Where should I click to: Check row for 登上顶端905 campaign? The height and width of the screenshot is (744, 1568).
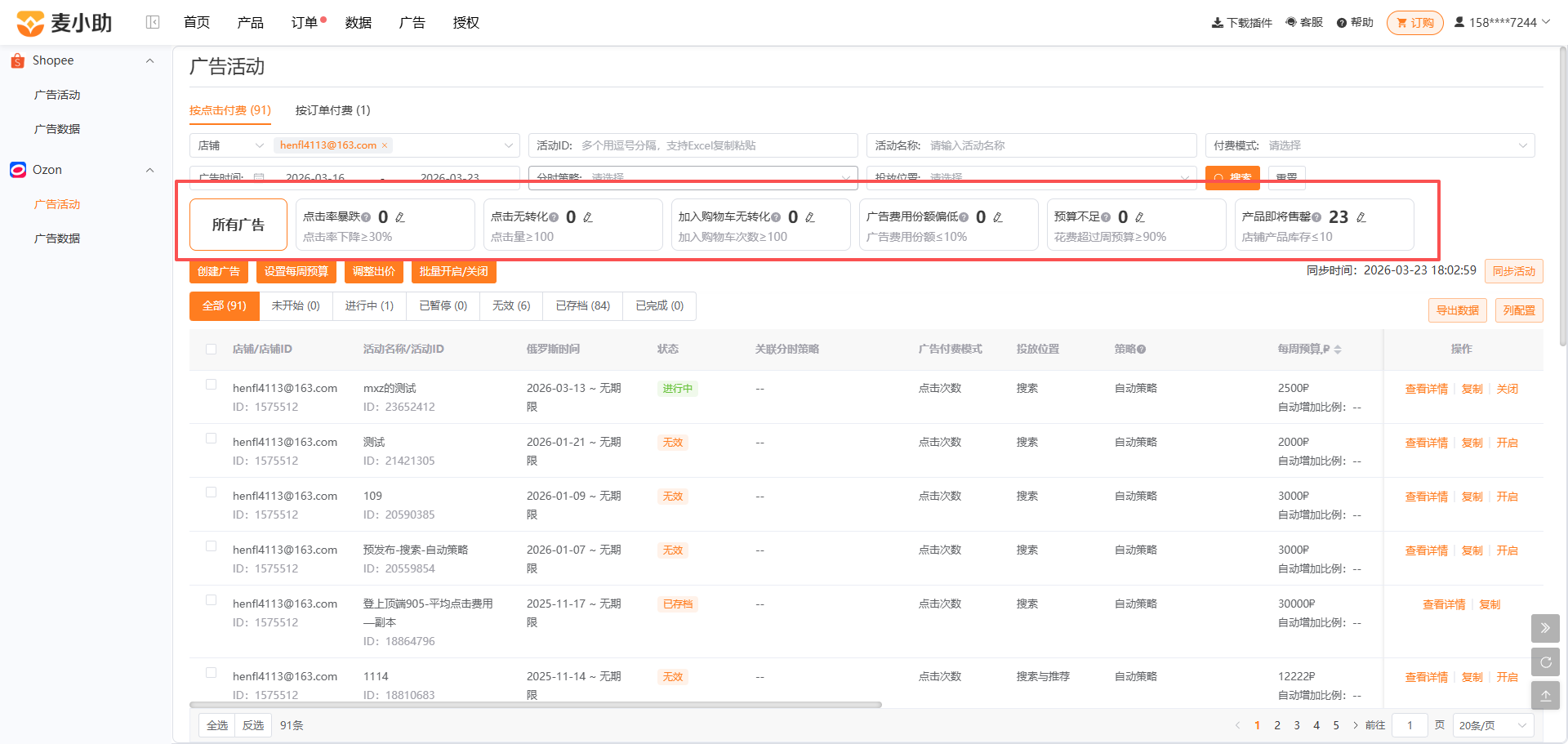[x=212, y=600]
